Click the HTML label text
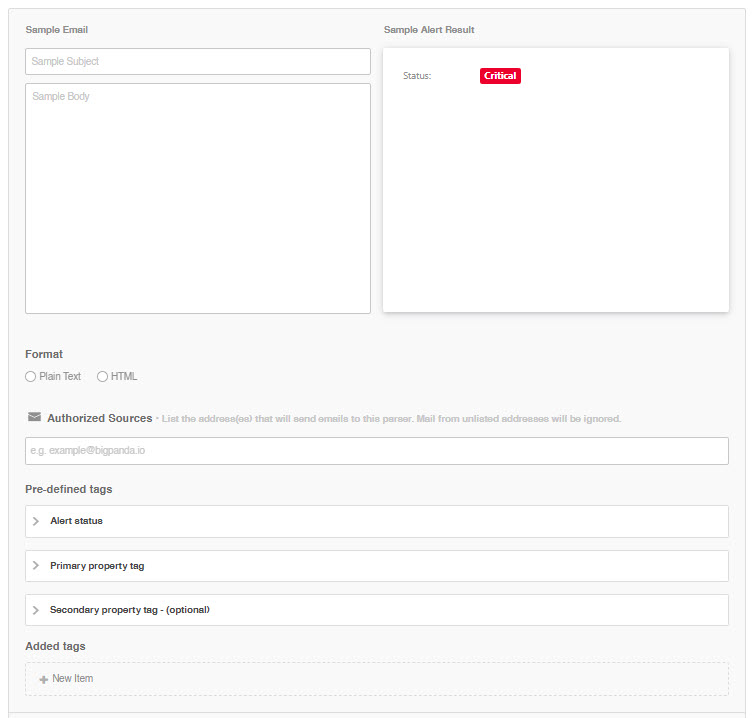The height and width of the screenshot is (718, 752). tap(124, 377)
